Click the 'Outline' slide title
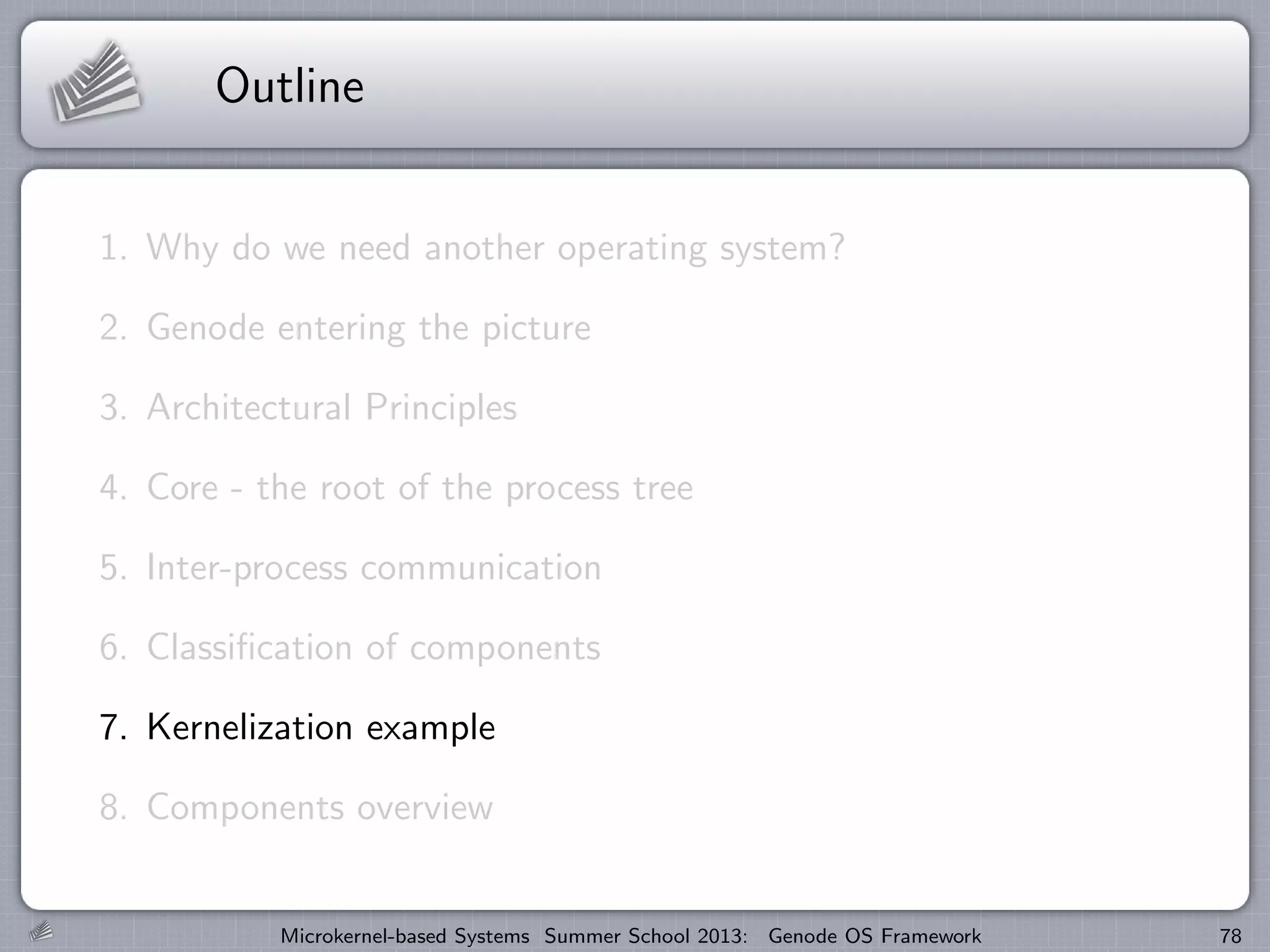Image resolution: width=1270 pixels, height=952 pixels. [x=290, y=86]
